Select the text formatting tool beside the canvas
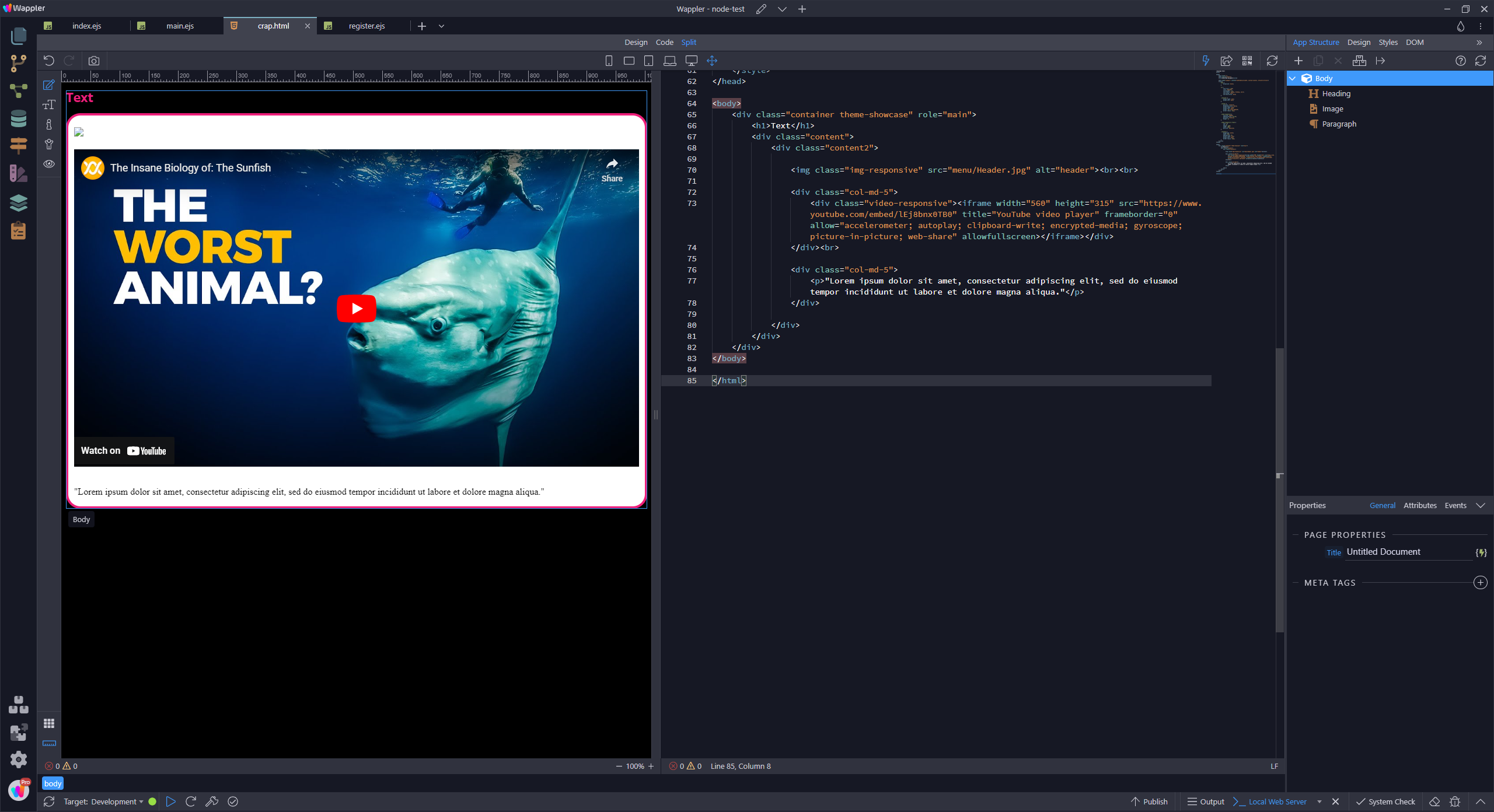 click(49, 105)
